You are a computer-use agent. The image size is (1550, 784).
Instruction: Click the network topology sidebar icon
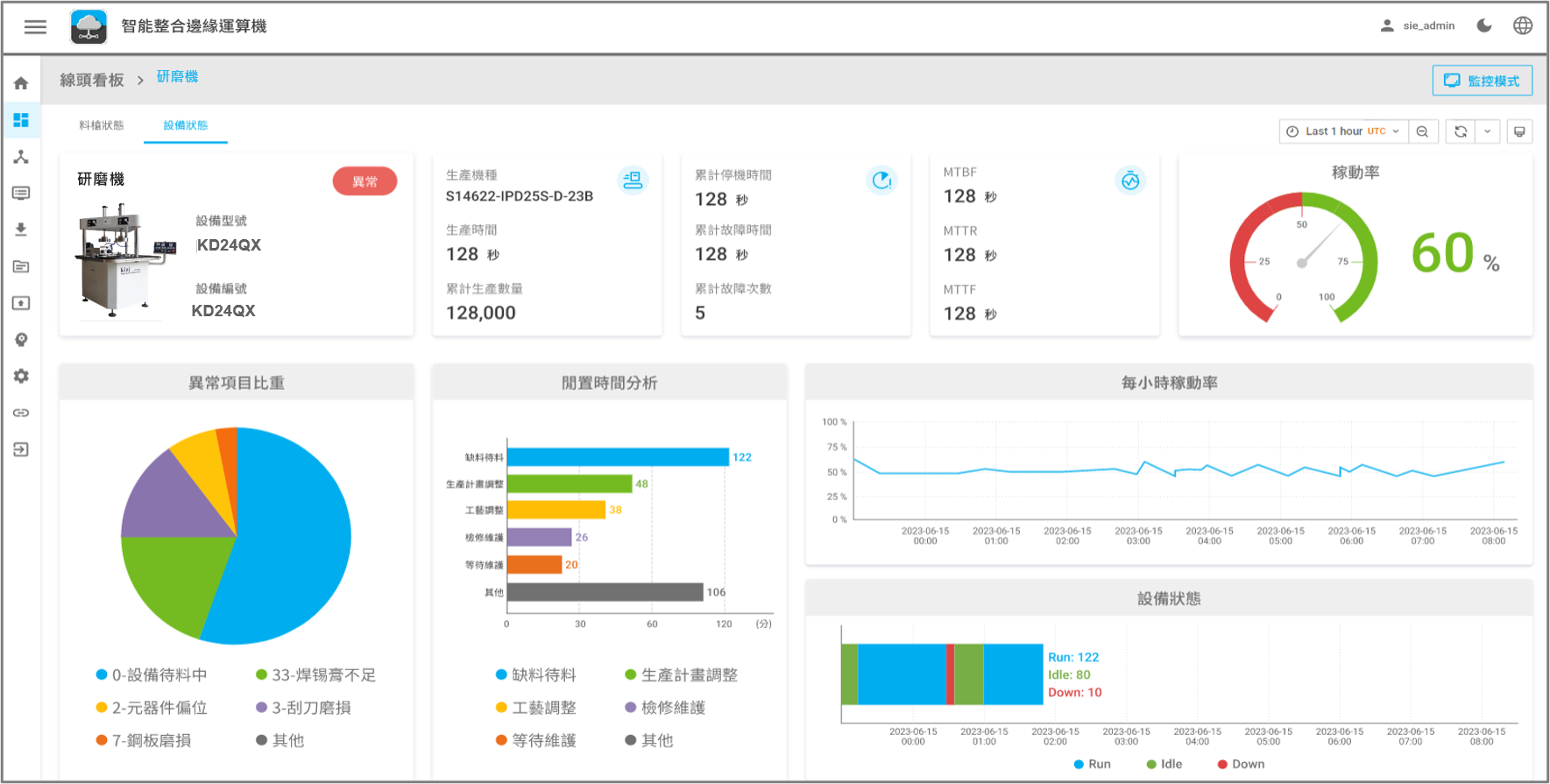[x=21, y=157]
